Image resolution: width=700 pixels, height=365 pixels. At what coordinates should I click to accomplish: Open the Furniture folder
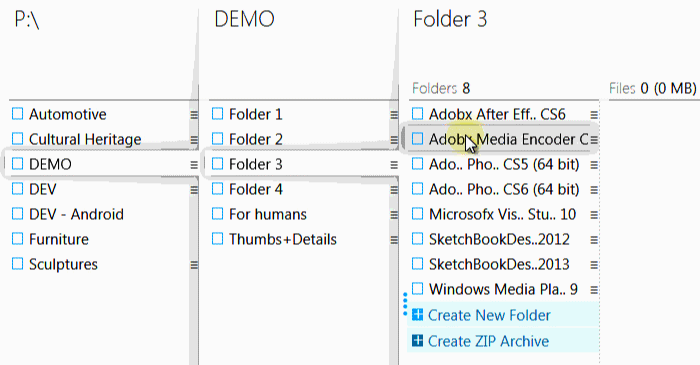pos(59,239)
